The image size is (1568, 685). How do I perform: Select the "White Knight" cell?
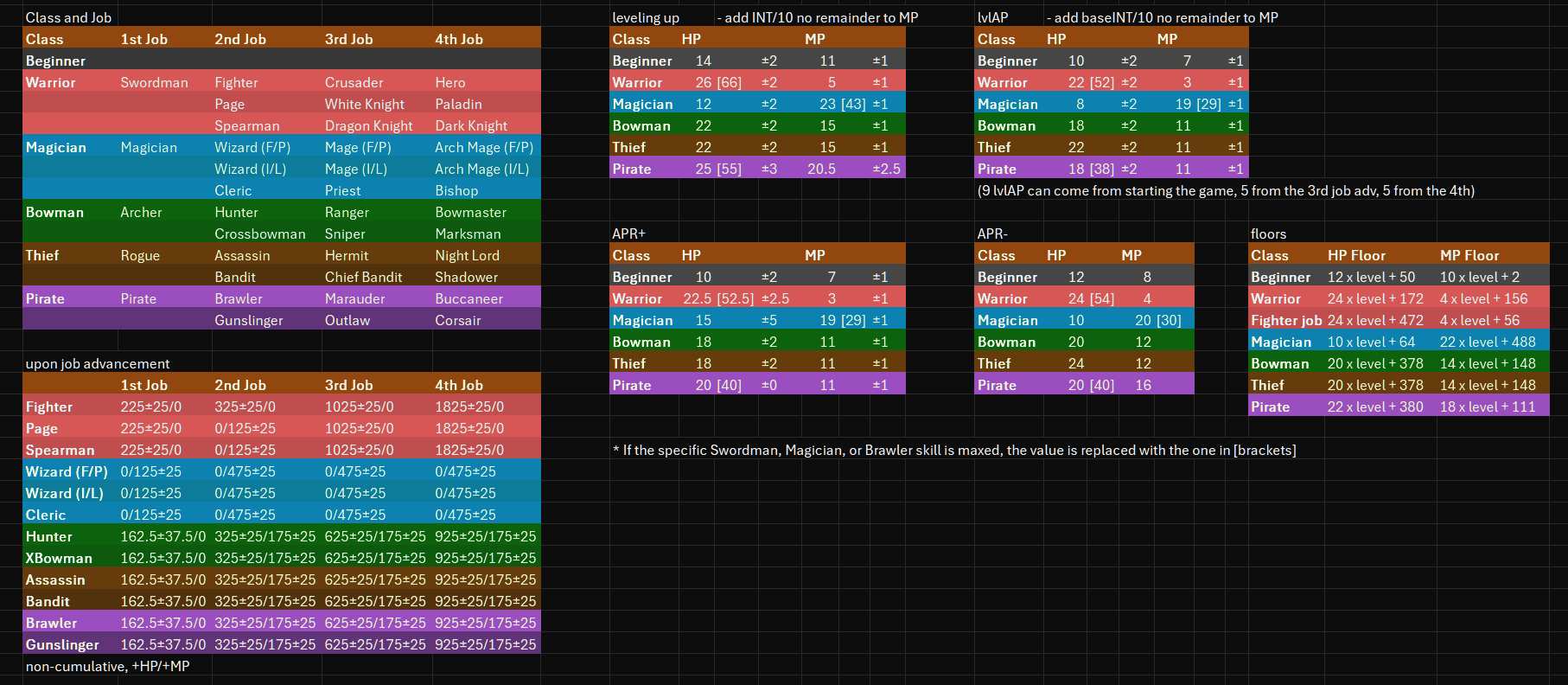[x=364, y=104]
